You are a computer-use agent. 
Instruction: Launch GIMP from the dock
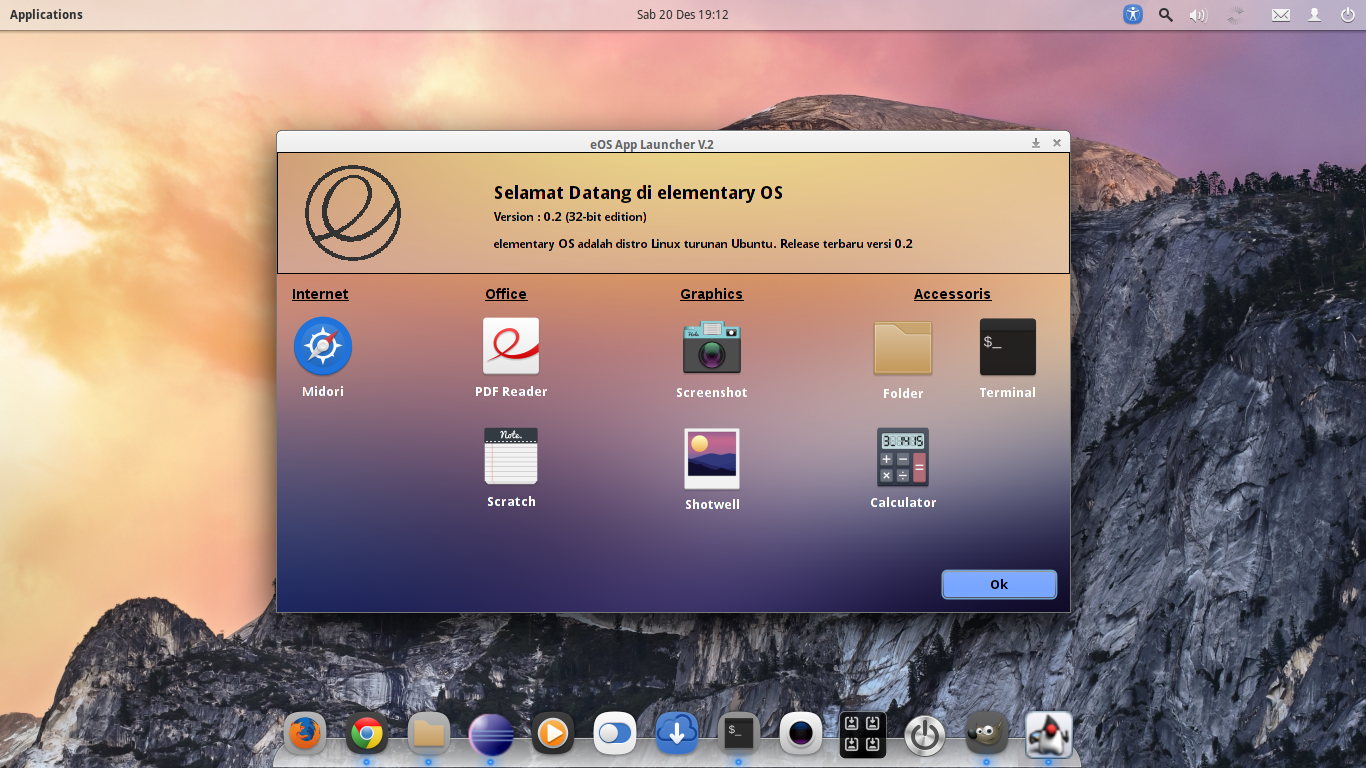987,735
